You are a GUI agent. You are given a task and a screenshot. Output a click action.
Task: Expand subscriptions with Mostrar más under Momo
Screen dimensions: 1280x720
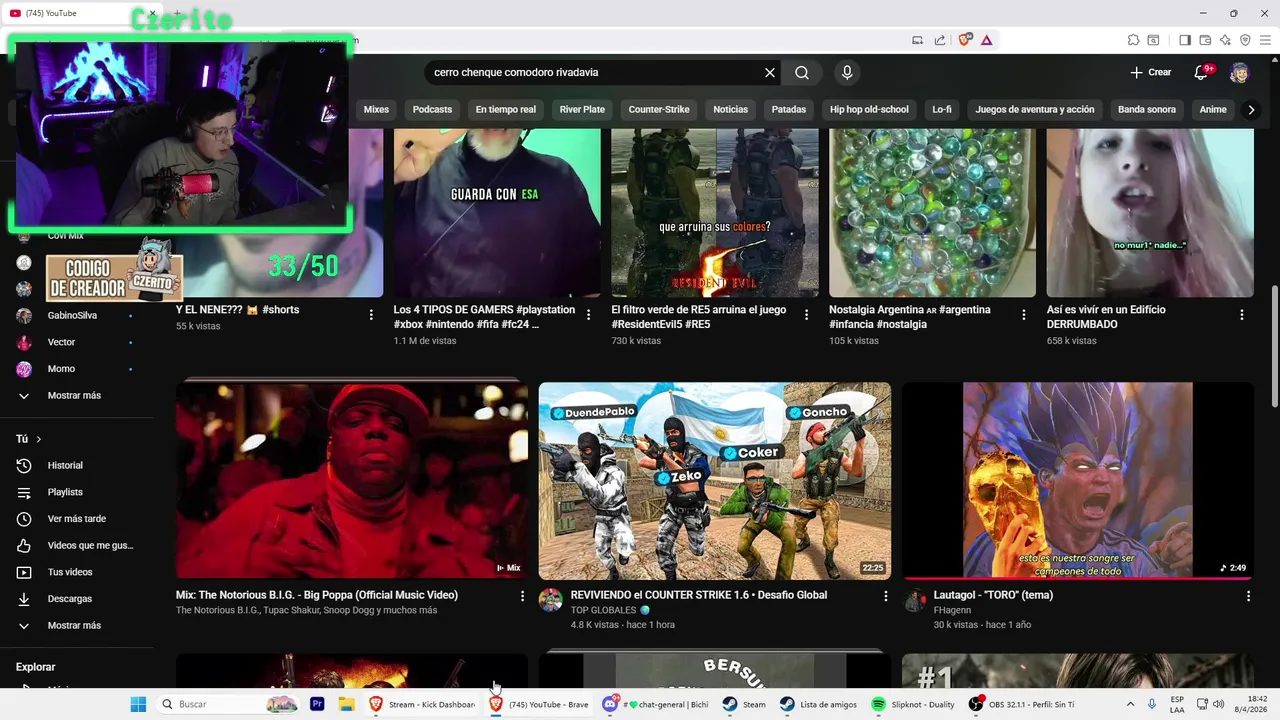[74, 395]
